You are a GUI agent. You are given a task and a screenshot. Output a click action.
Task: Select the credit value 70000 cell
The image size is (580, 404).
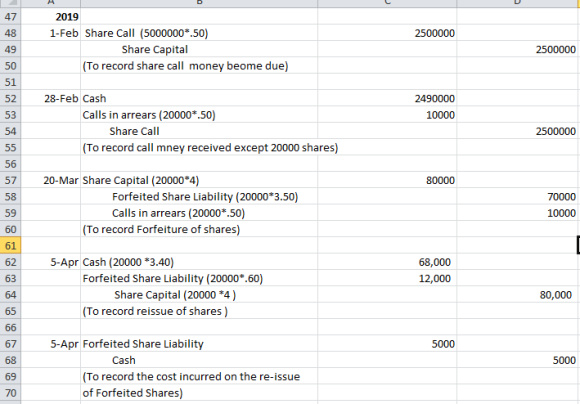518,196
